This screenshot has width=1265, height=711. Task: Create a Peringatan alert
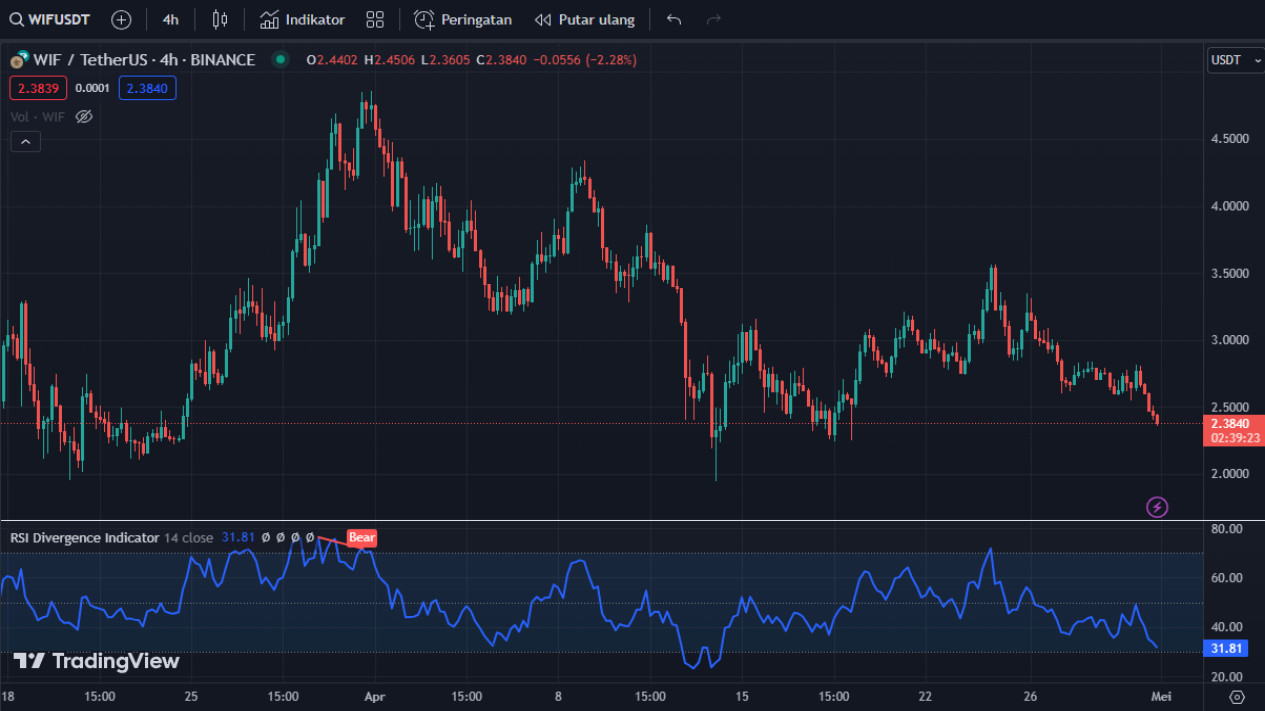click(x=463, y=19)
